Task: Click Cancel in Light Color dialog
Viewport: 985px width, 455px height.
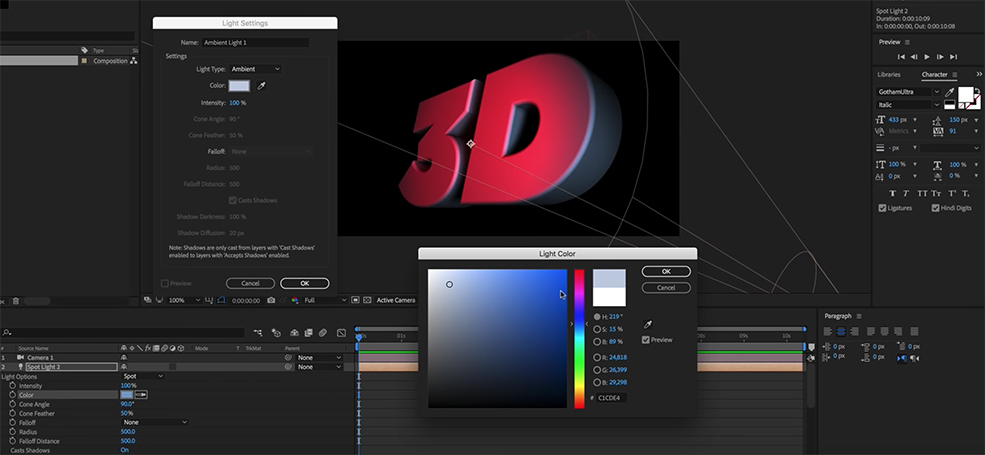Action: tap(666, 287)
